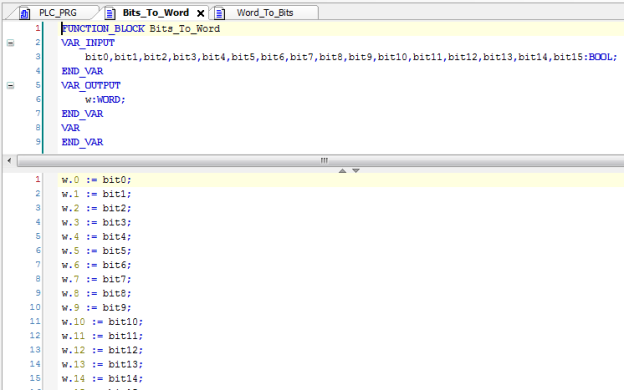Click the code line w.1 := bit1;
This screenshot has height=390, width=625.
click(x=96, y=194)
